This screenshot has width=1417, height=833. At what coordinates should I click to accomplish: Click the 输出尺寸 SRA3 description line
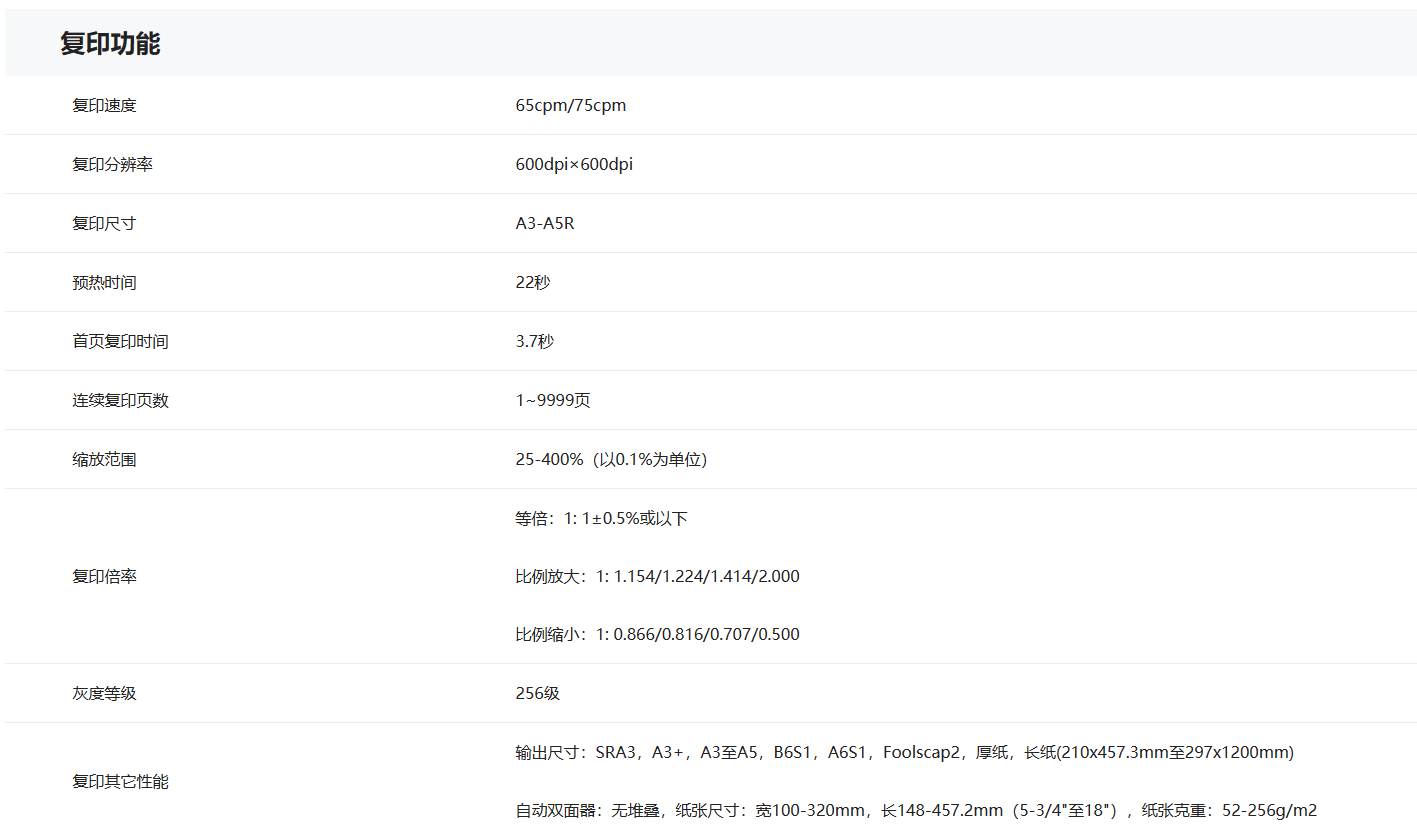click(x=904, y=752)
